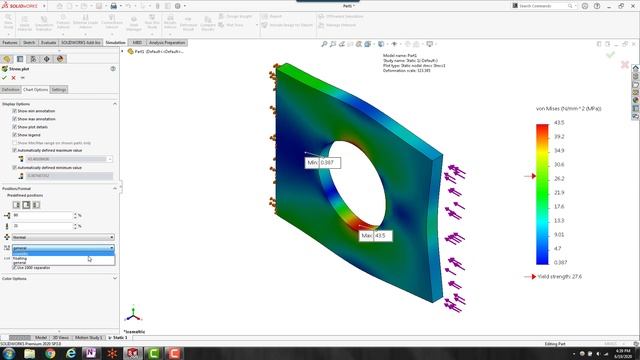This screenshot has width=640, height=360.
Task: Cancel the Stress plot with red X
Action: pos(13,78)
